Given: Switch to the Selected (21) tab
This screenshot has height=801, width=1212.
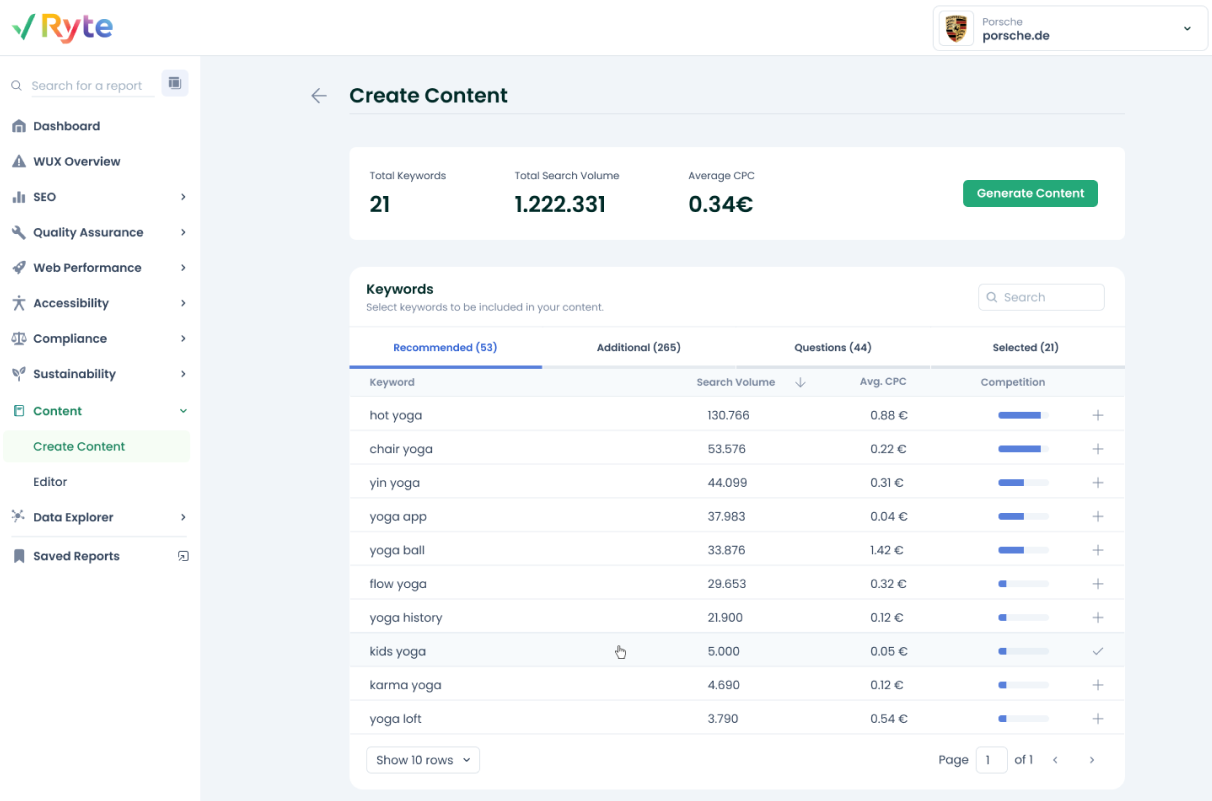Looking at the screenshot, I should click(1026, 348).
